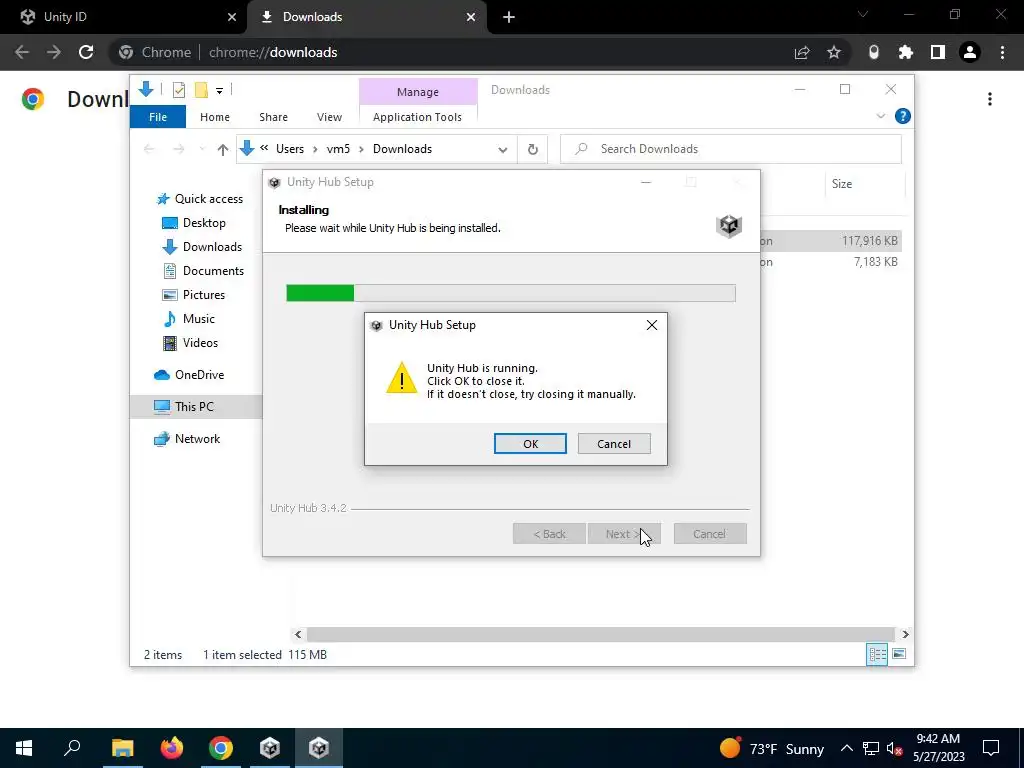
Task: Click Cancel in the Unity Hub running dialog
Action: (x=614, y=443)
